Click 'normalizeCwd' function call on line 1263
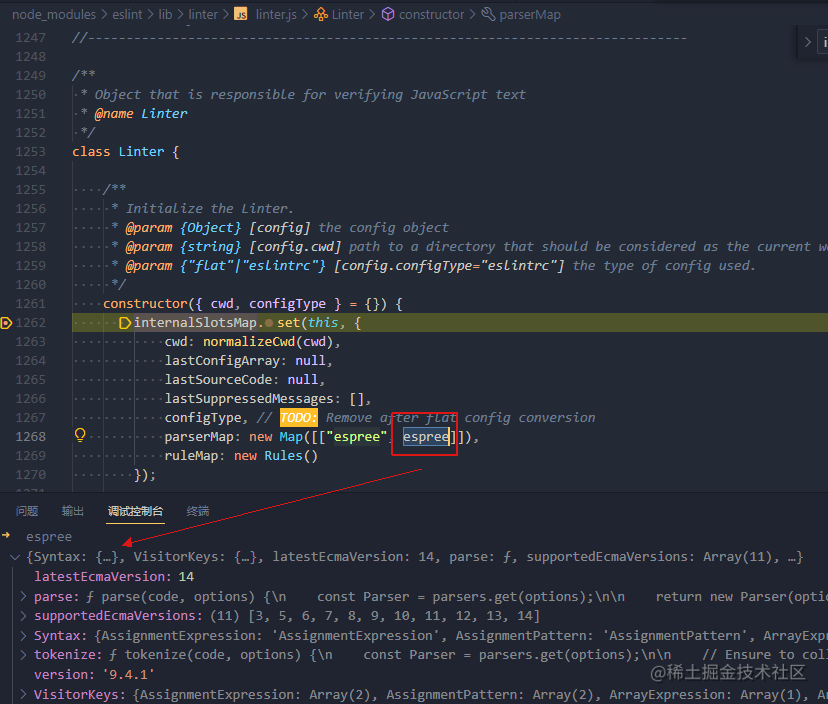This screenshot has height=704, width=828. (x=249, y=342)
